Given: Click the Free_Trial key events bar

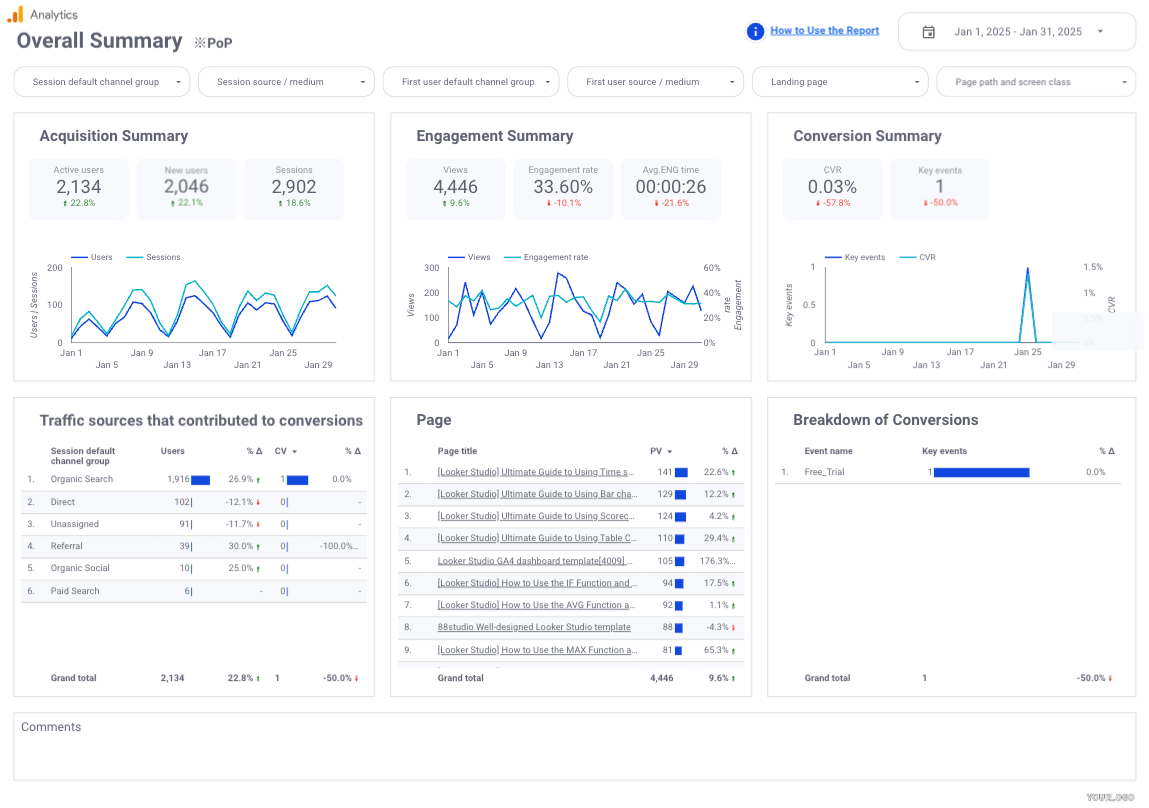Looking at the screenshot, I should pos(981,472).
